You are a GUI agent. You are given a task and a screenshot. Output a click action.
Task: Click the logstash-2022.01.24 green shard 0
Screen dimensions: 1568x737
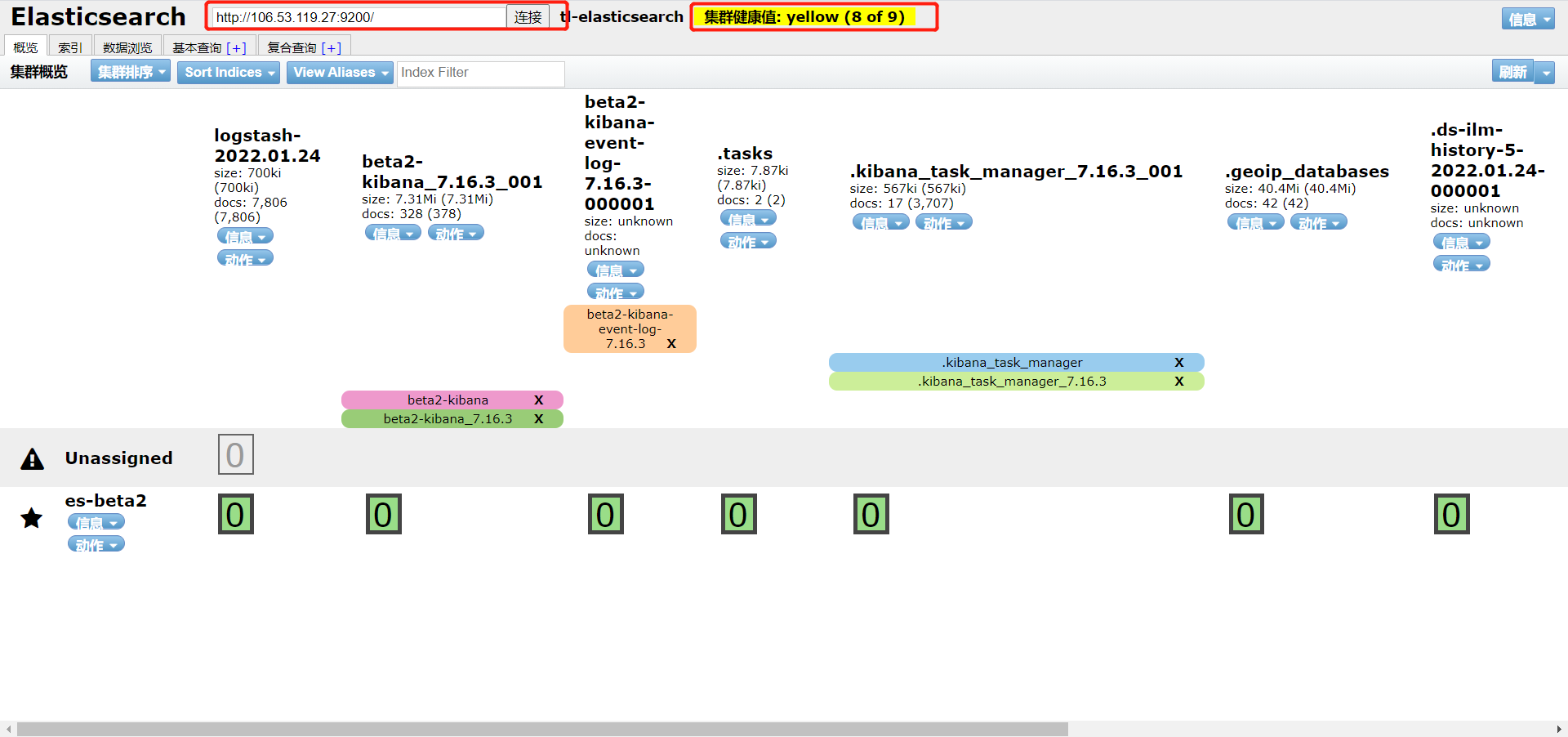[235, 515]
